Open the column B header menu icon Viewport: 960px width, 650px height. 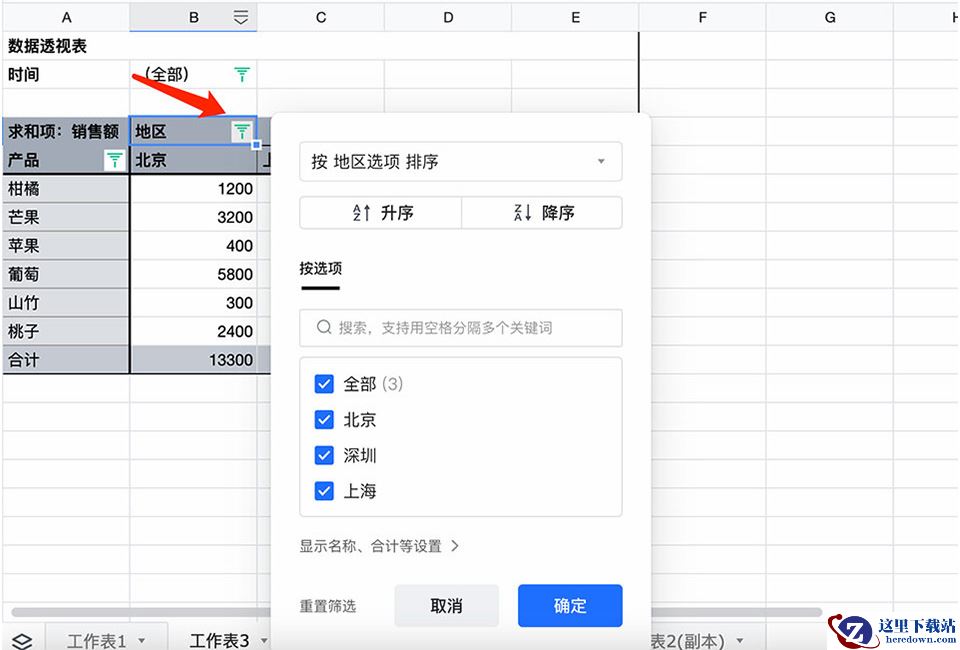(241, 17)
